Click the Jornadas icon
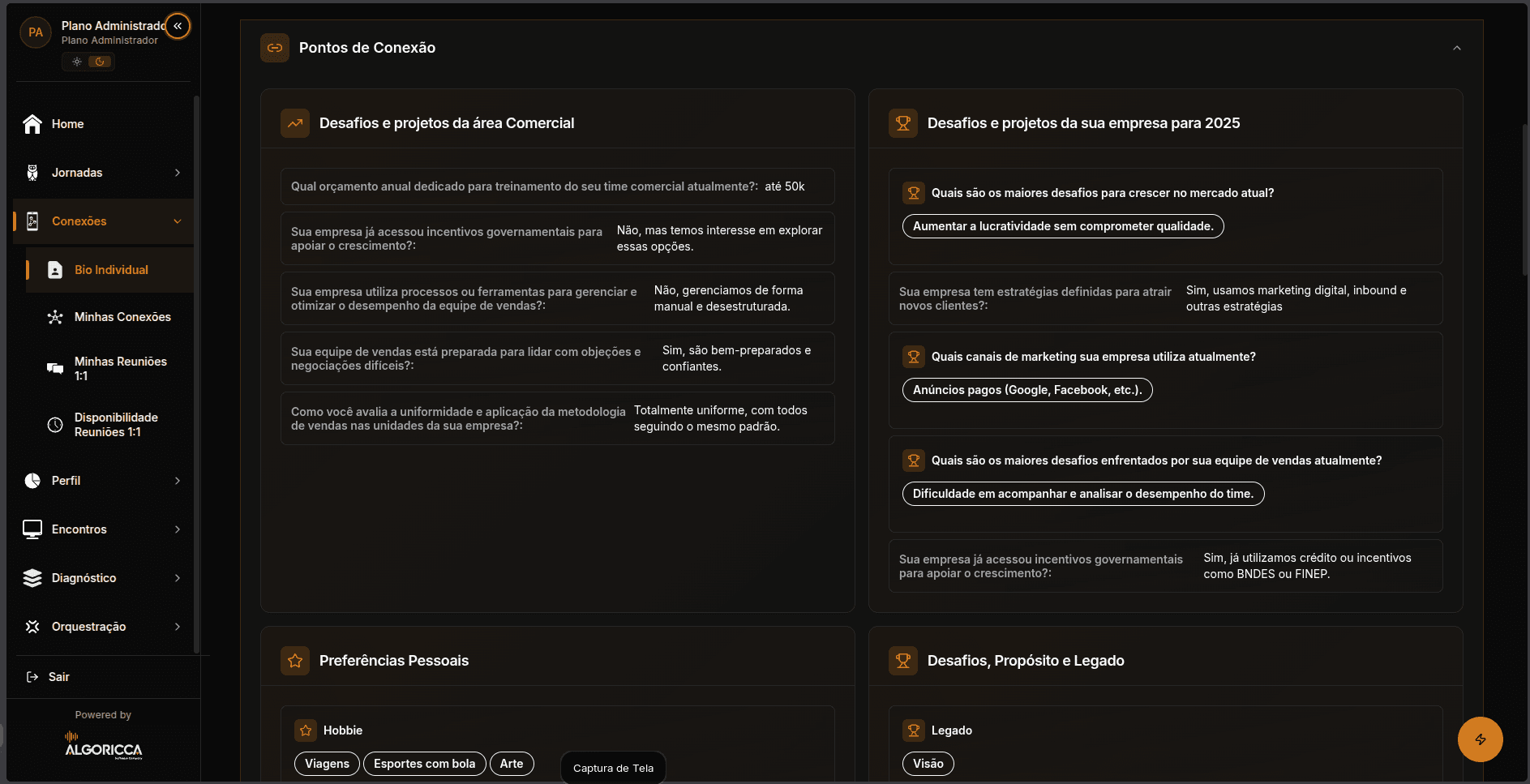The height and width of the screenshot is (784, 1530). point(32,173)
